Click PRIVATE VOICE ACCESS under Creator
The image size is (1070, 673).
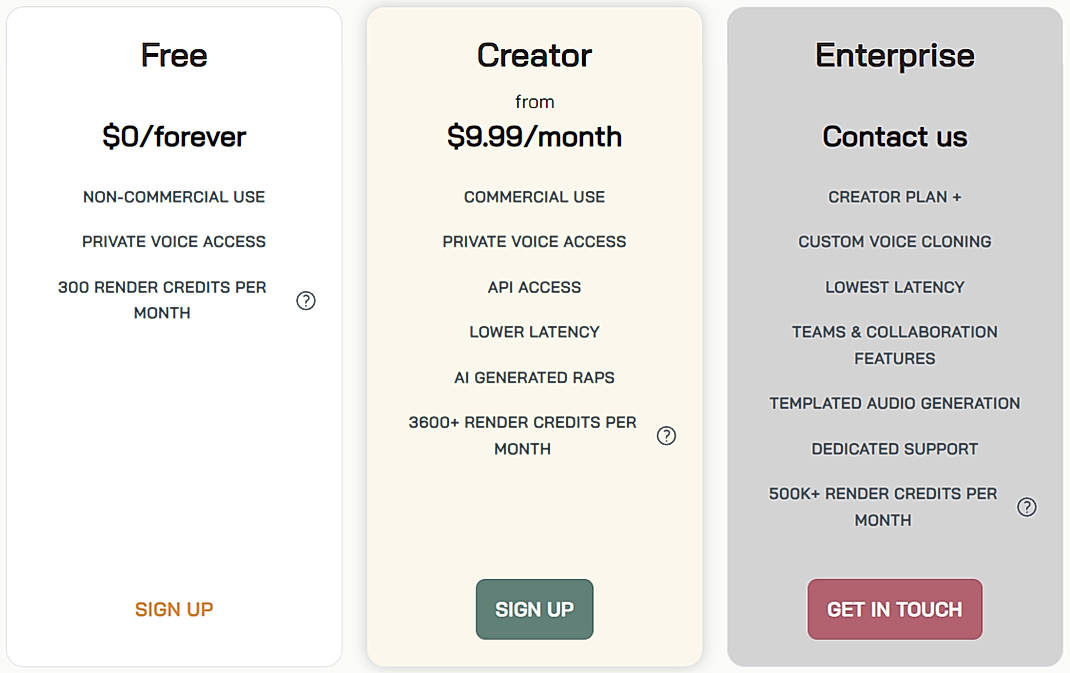pyautogui.click(x=534, y=241)
